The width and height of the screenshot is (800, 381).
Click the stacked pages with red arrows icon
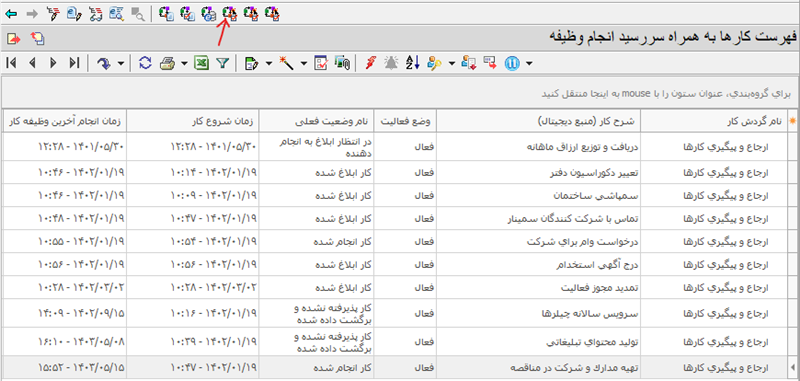pos(38,38)
